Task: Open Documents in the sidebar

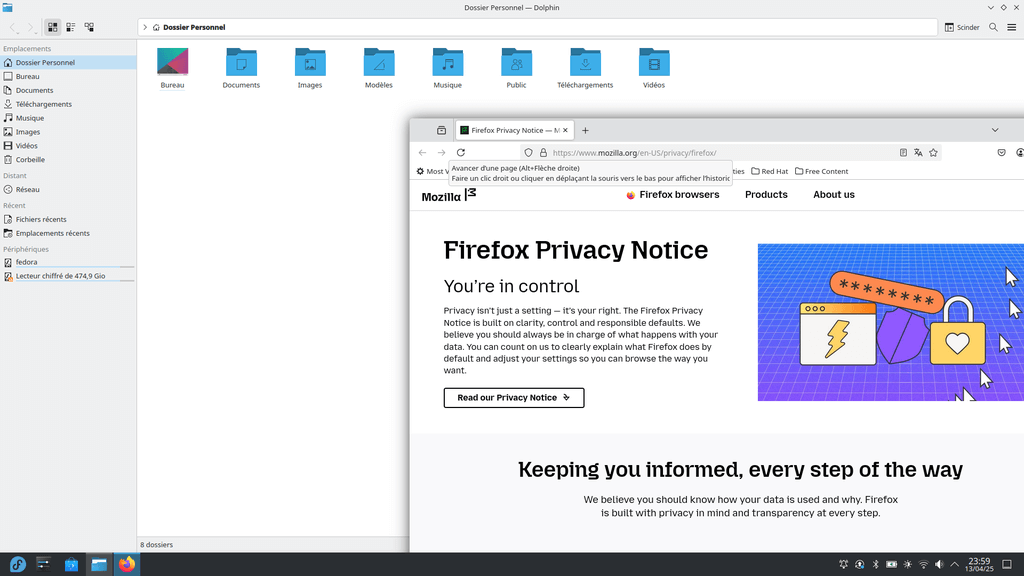Action: pyautogui.click(x=68, y=90)
